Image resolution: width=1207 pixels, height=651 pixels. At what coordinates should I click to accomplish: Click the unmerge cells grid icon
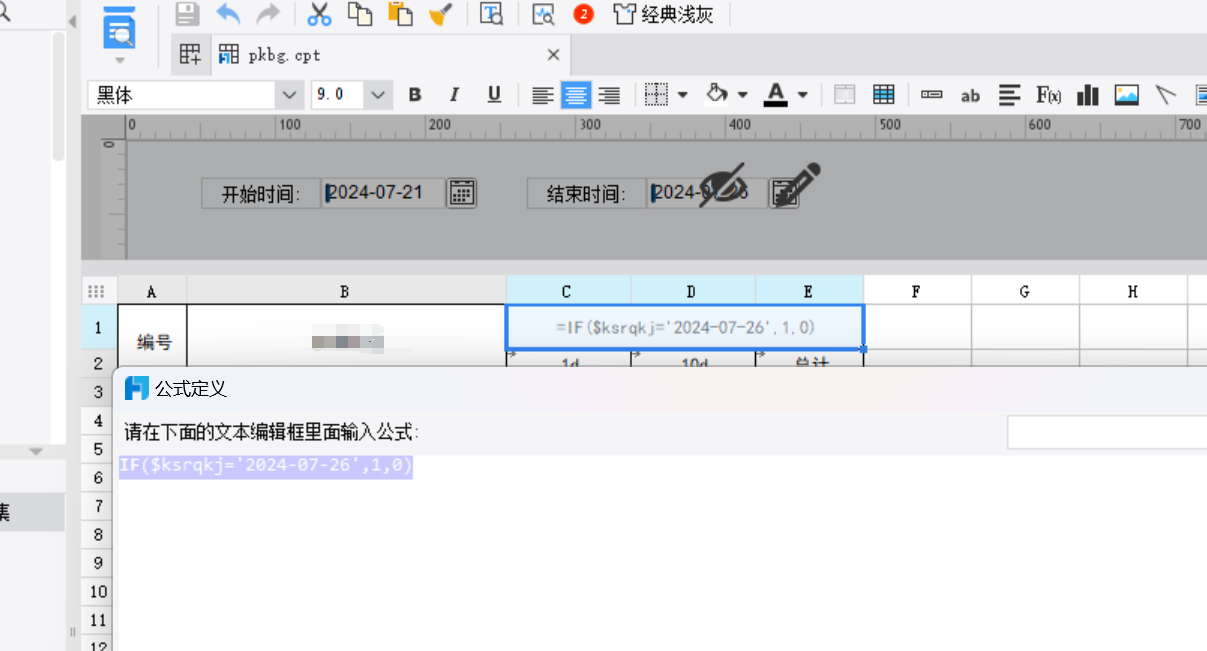tap(883, 95)
